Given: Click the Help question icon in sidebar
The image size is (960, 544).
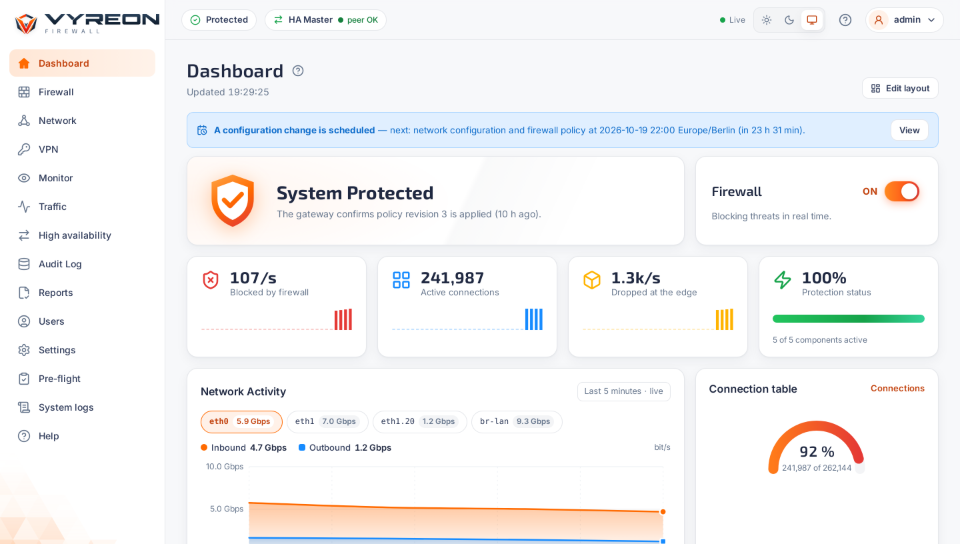Looking at the screenshot, I should pyautogui.click(x=24, y=436).
